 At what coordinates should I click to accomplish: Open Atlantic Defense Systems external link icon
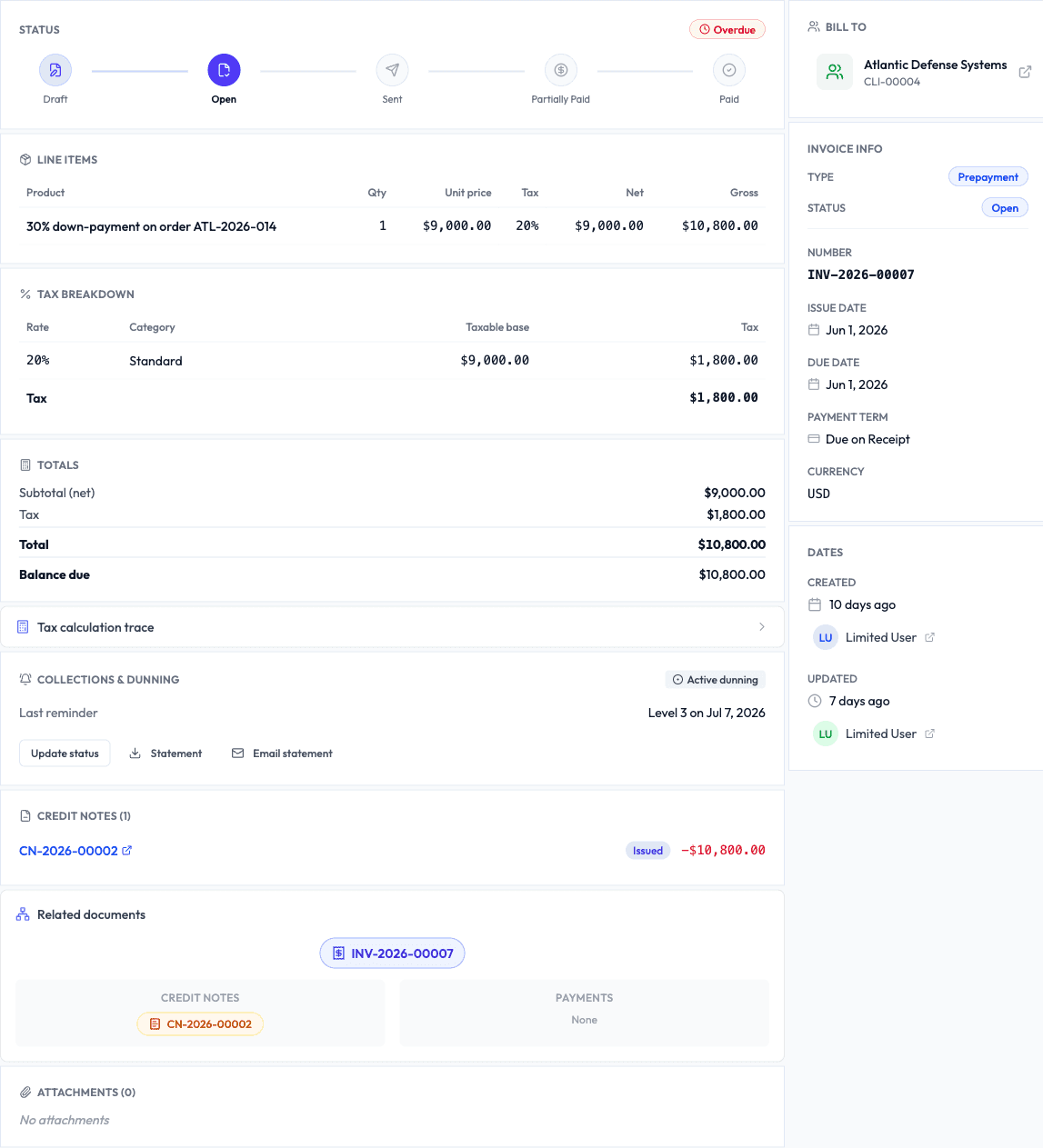tap(1025, 72)
